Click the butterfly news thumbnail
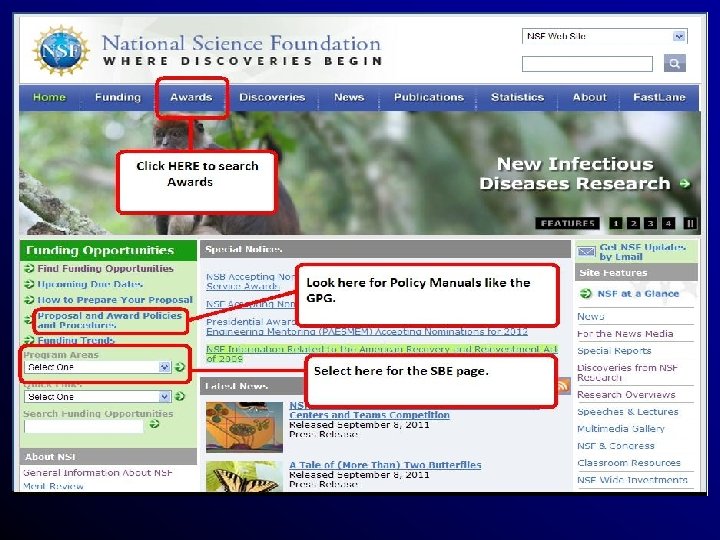Image resolution: width=720 pixels, height=540 pixels. click(244, 477)
